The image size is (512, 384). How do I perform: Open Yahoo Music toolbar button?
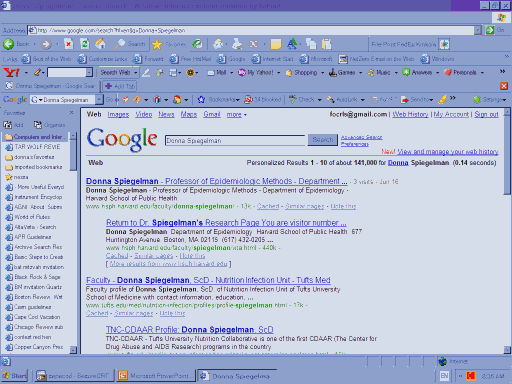(x=379, y=72)
